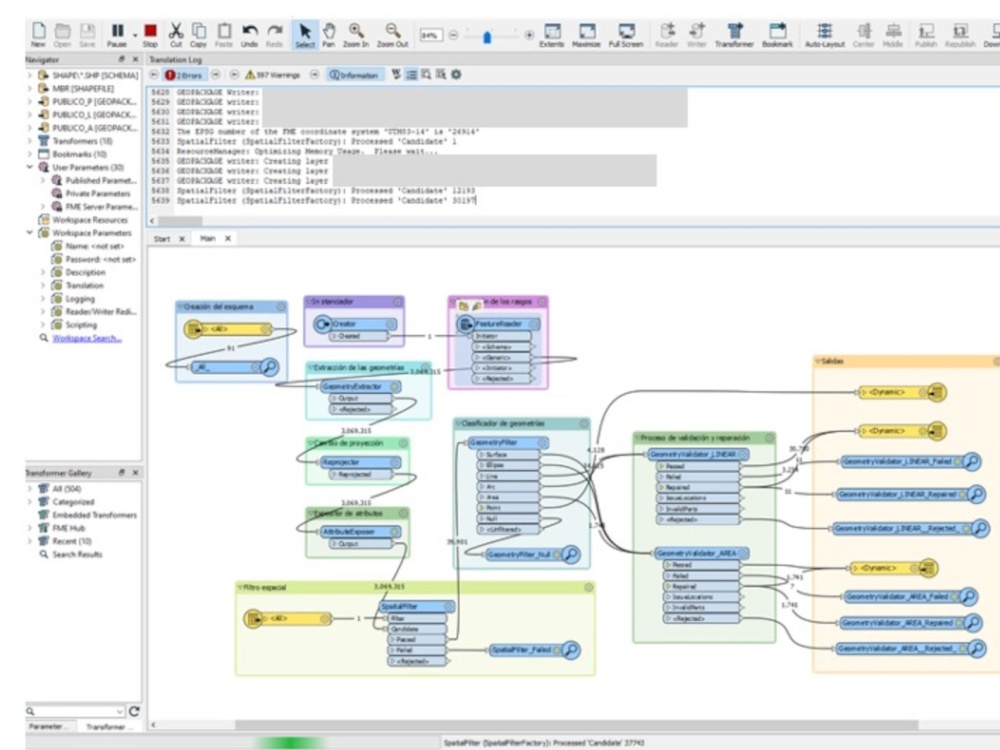This screenshot has width=1000, height=750.
Task: Add a Reader via toolbar
Action: pyautogui.click(x=666, y=34)
